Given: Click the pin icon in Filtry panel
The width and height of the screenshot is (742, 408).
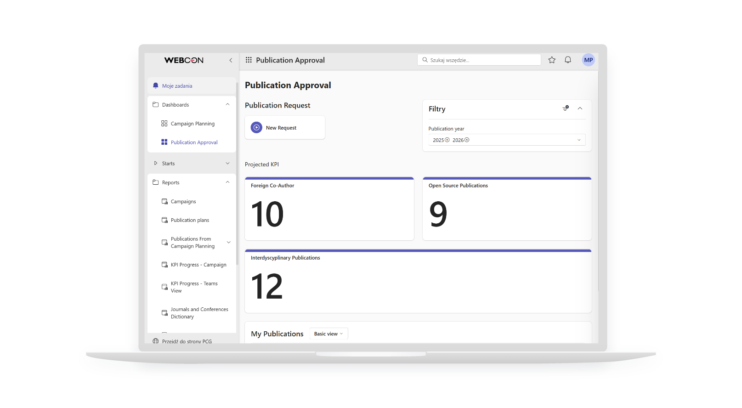Looking at the screenshot, I should pos(565,108).
